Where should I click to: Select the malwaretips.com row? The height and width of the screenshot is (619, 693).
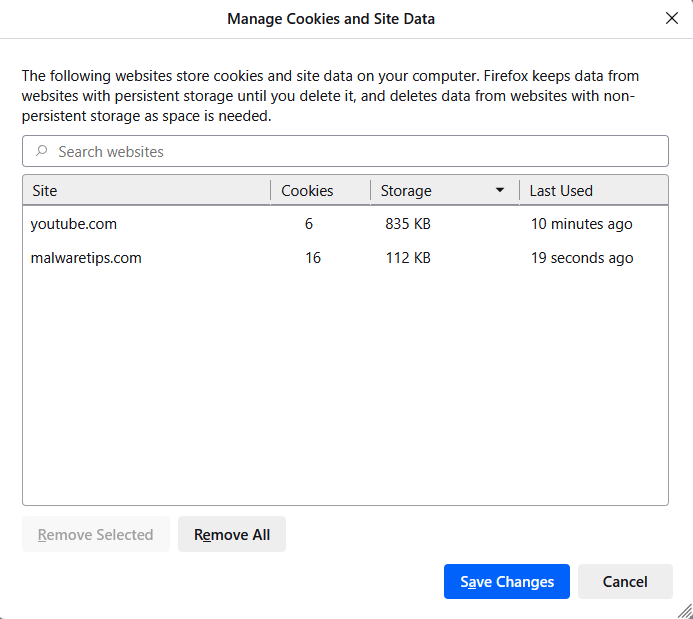tap(86, 258)
